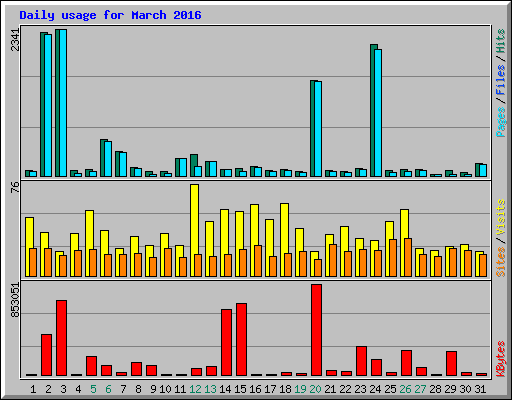Select day 8 on the x-axis
Image resolution: width=512 pixels, height=400 pixels.
[x=138, y=389]
